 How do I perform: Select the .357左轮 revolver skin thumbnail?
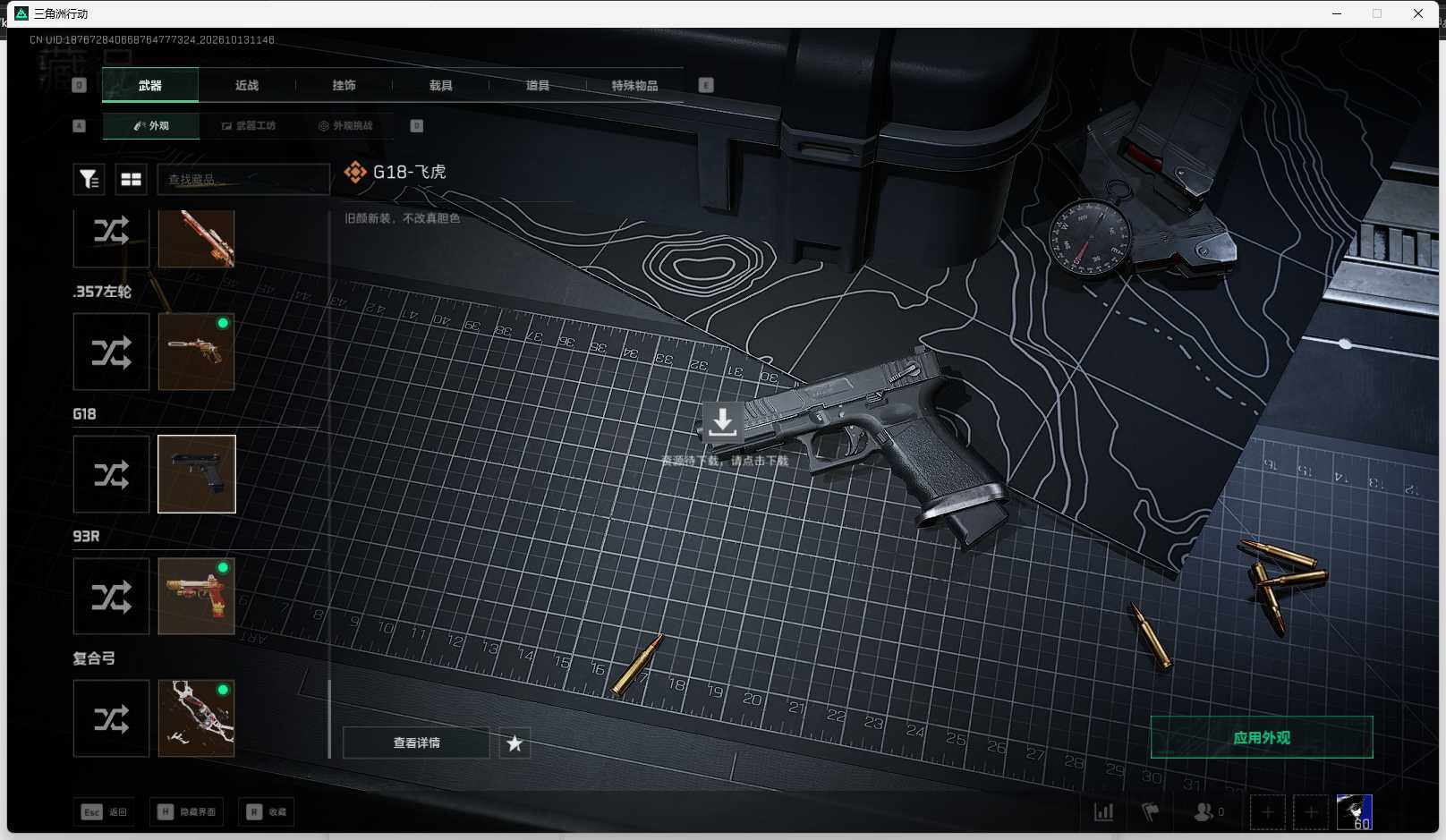[x=197, y=352]
